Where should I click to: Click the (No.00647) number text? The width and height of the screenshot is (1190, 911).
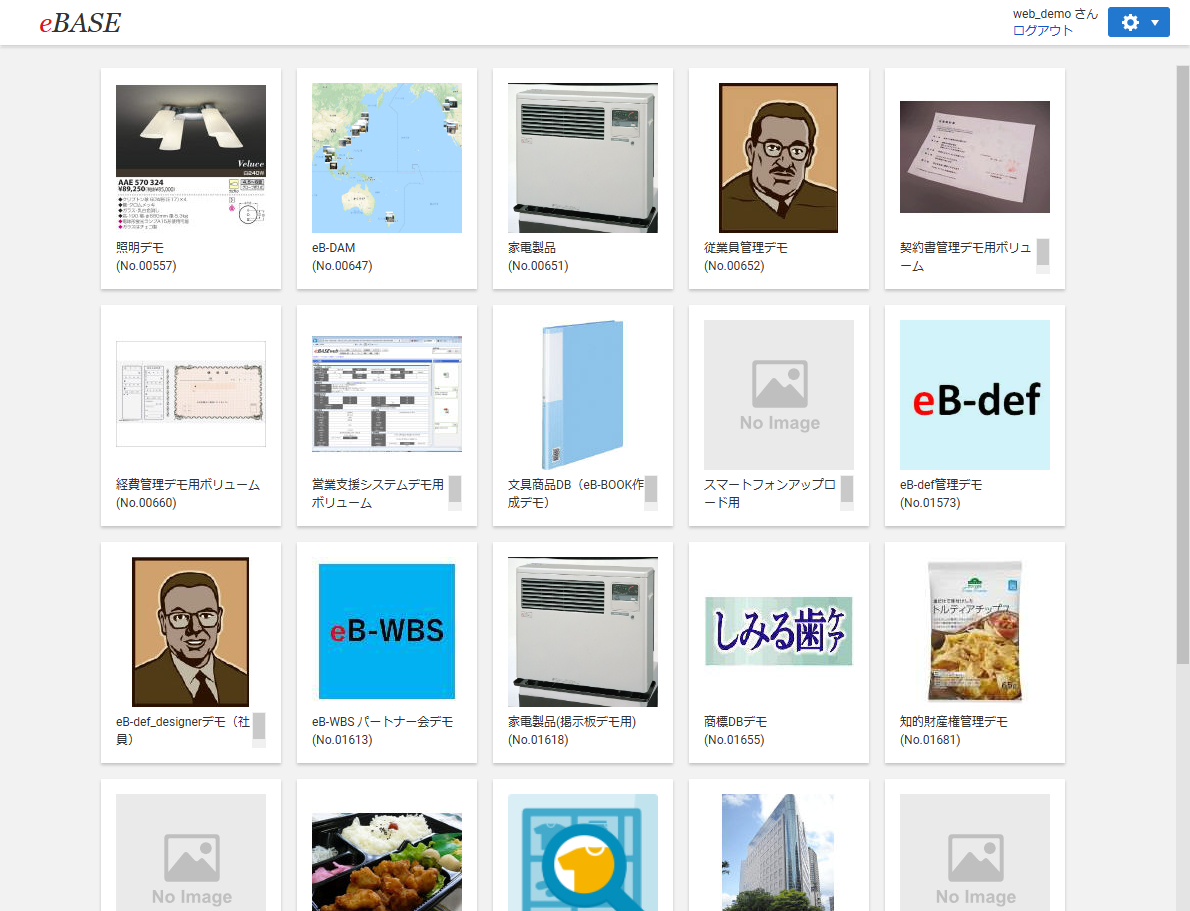click(x=342, y=266)
